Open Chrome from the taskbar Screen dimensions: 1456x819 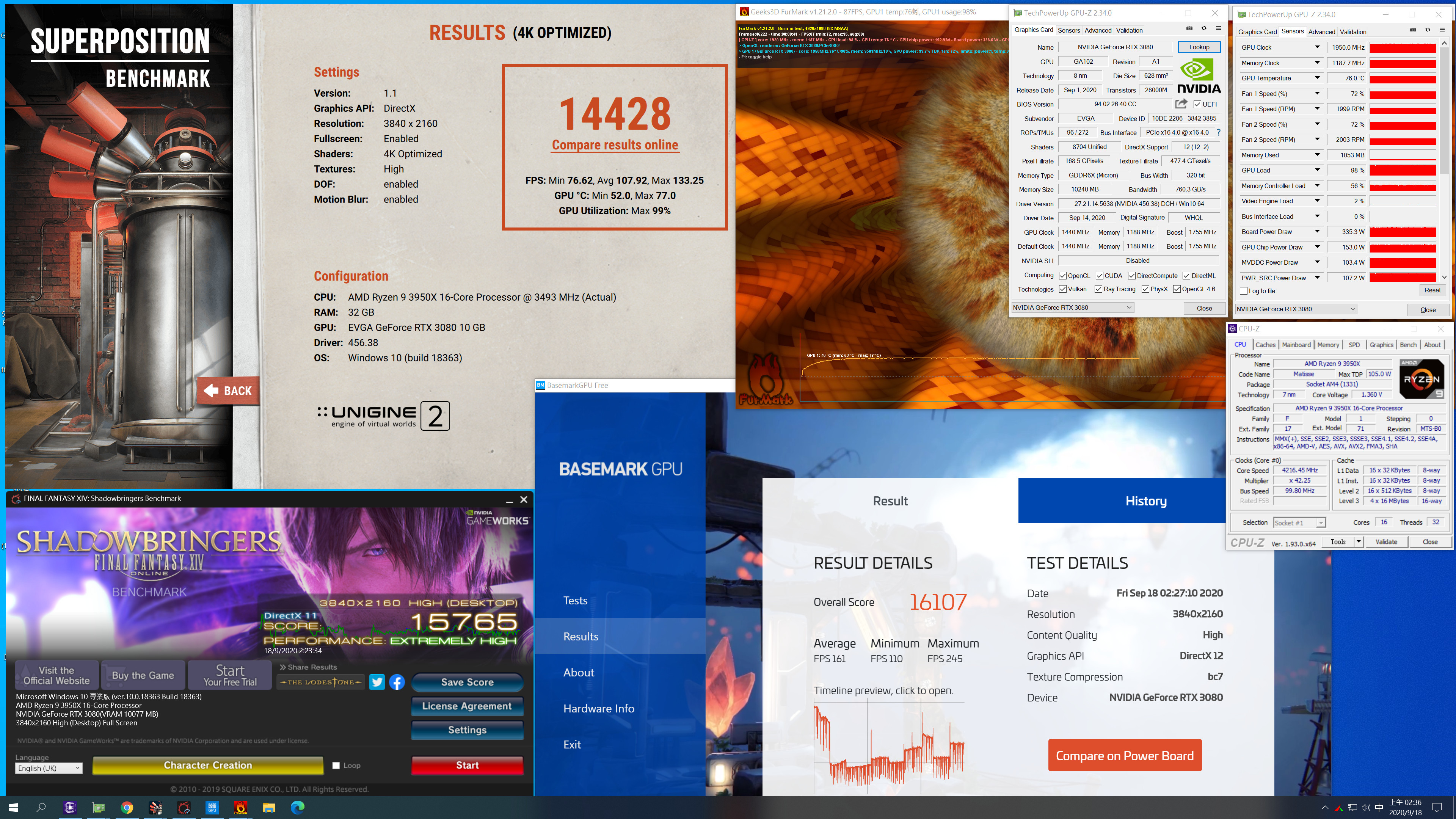(x=127, y=807)
